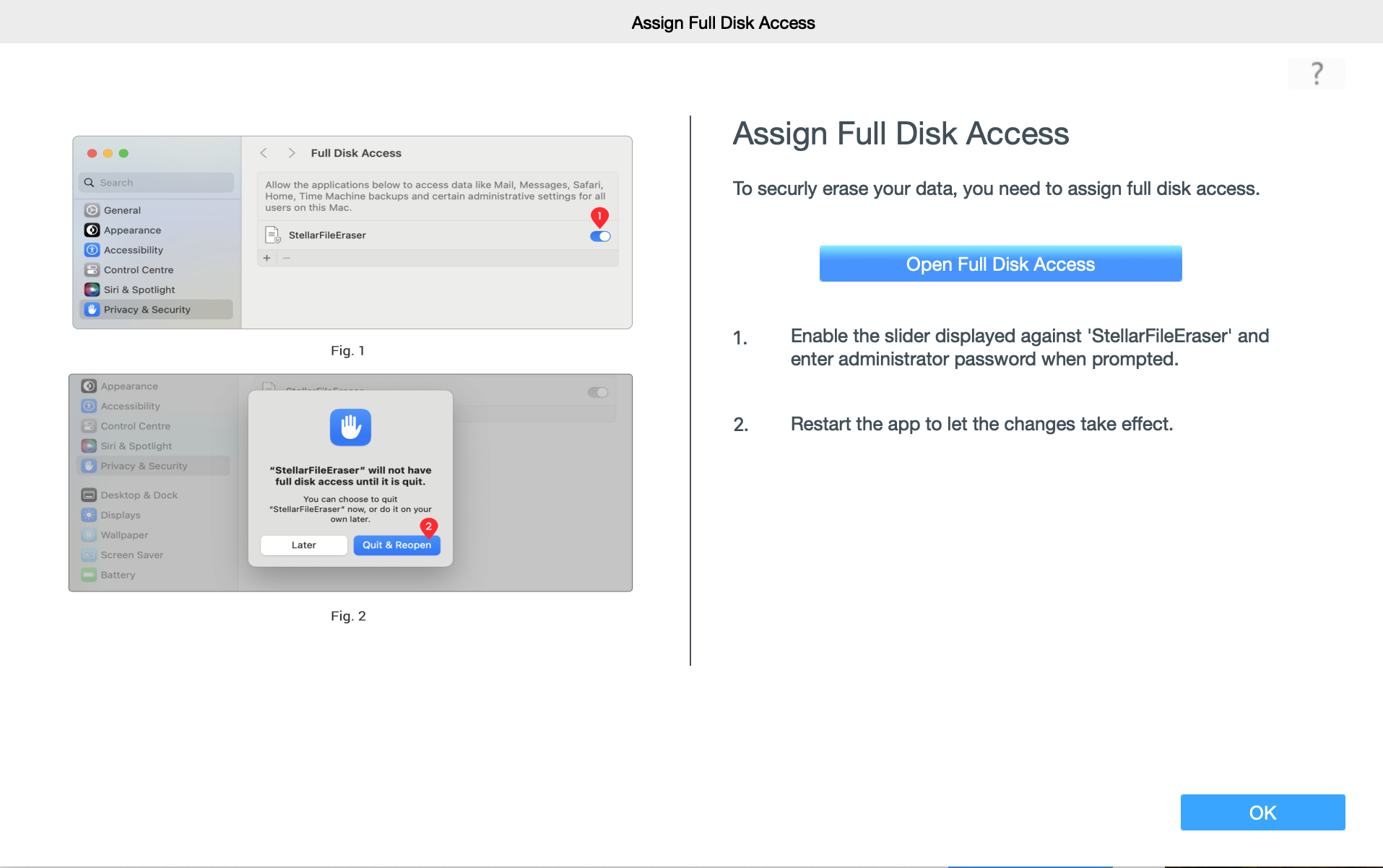The width and height of the screenshot is (1383, 868).
Task: Click the minus button below StellarFileEraser
Action: (x=287, y=258)
